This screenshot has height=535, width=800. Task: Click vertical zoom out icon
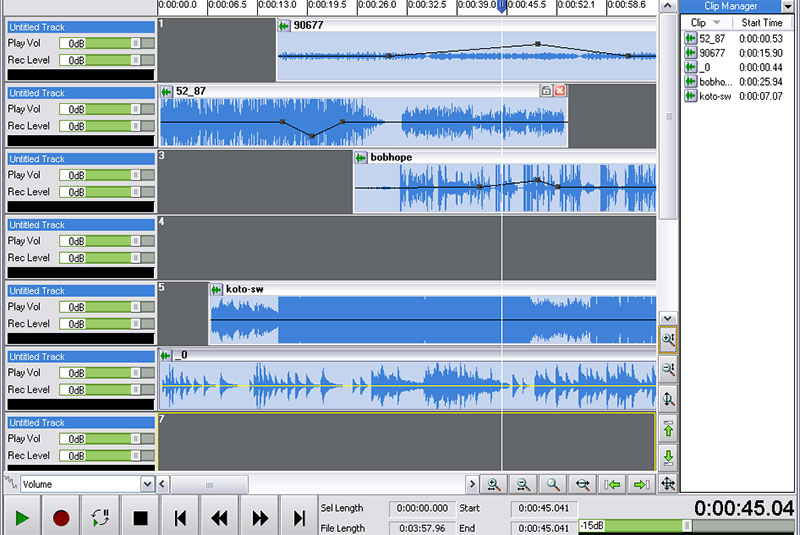(668, 369)
